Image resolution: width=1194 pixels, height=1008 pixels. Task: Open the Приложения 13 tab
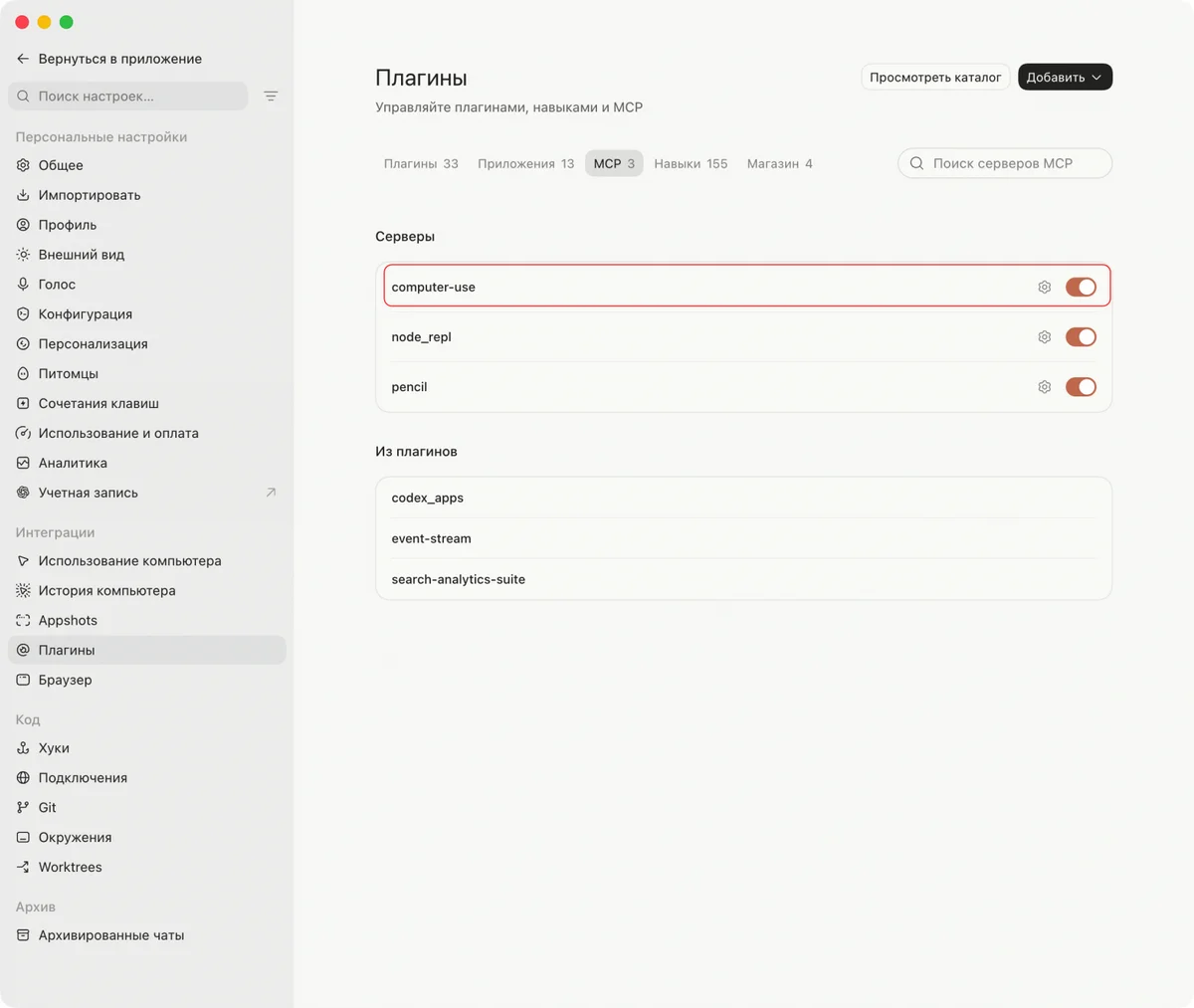525,164
